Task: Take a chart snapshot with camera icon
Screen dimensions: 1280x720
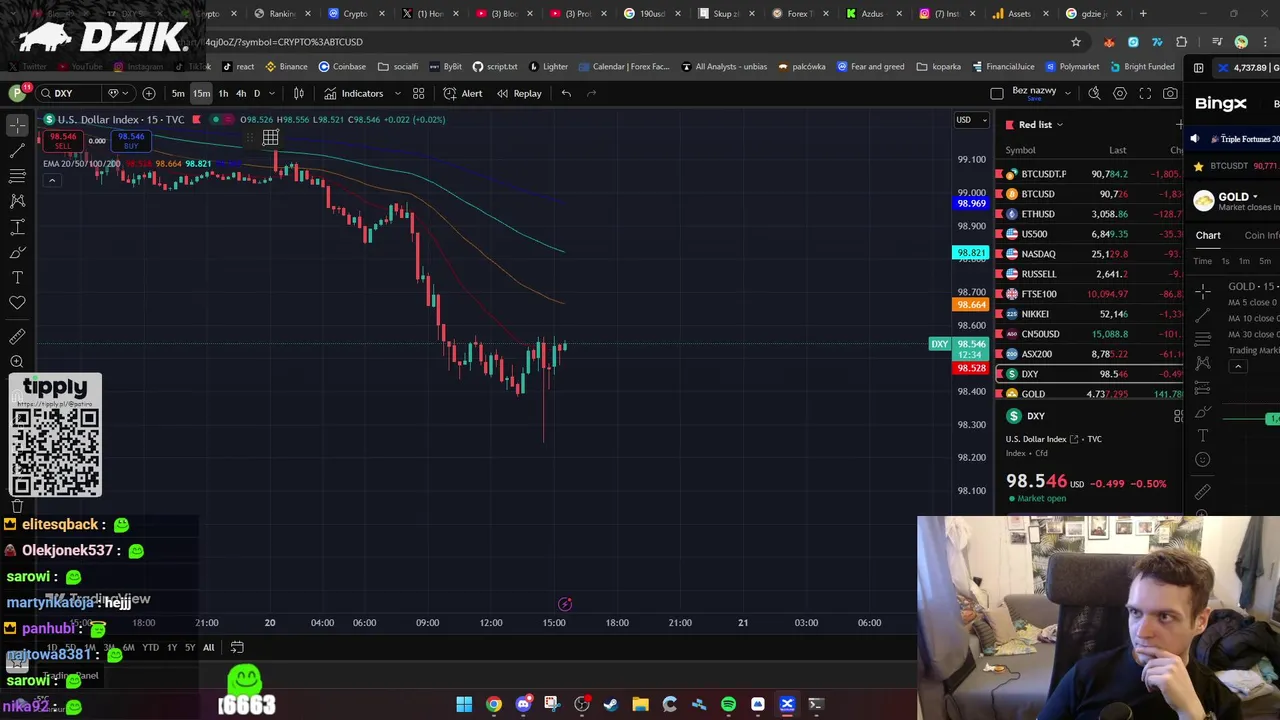Action: tap(1170, 93)
